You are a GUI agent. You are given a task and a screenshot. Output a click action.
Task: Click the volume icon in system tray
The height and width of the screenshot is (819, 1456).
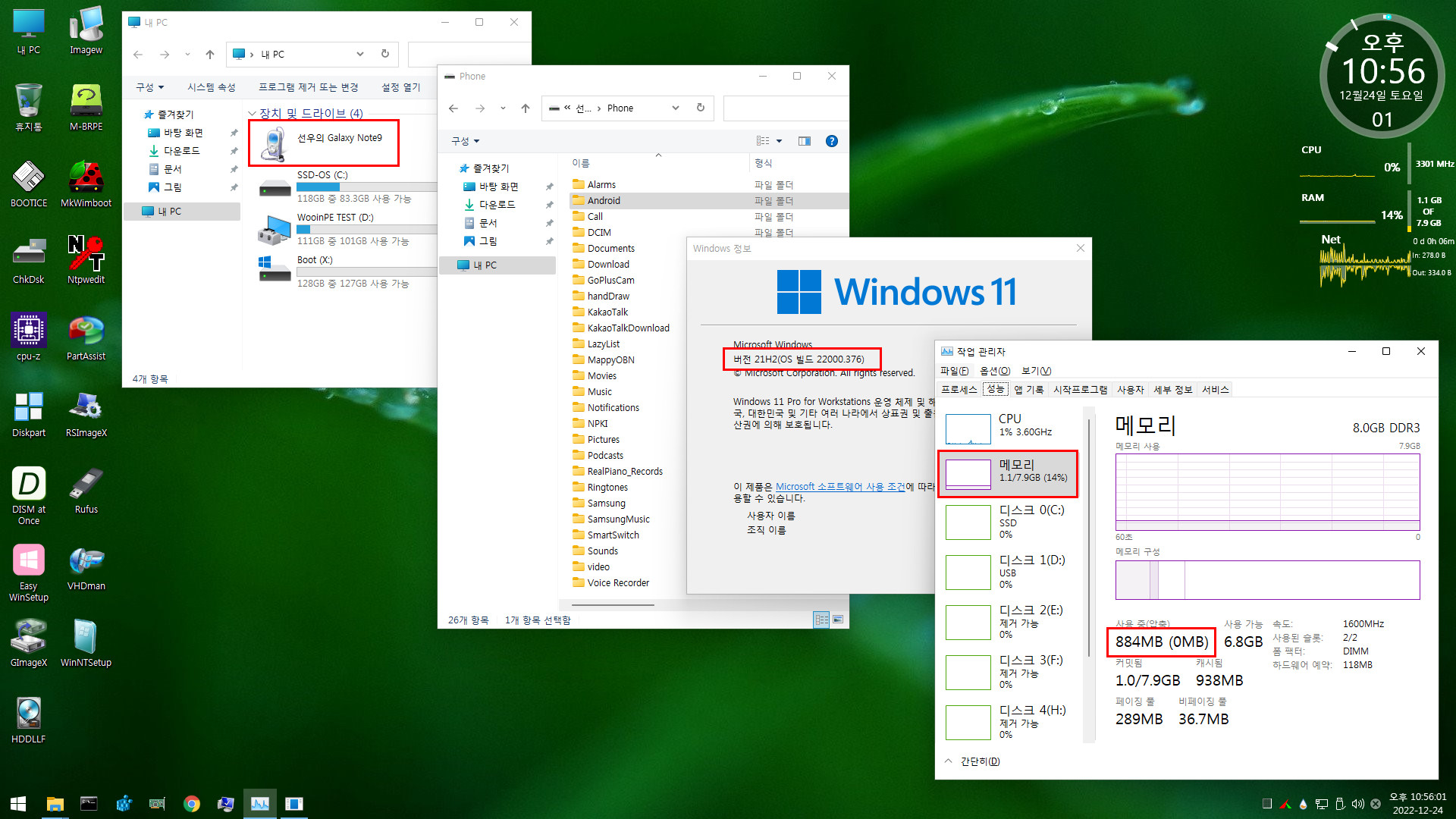coord(1357,804)
